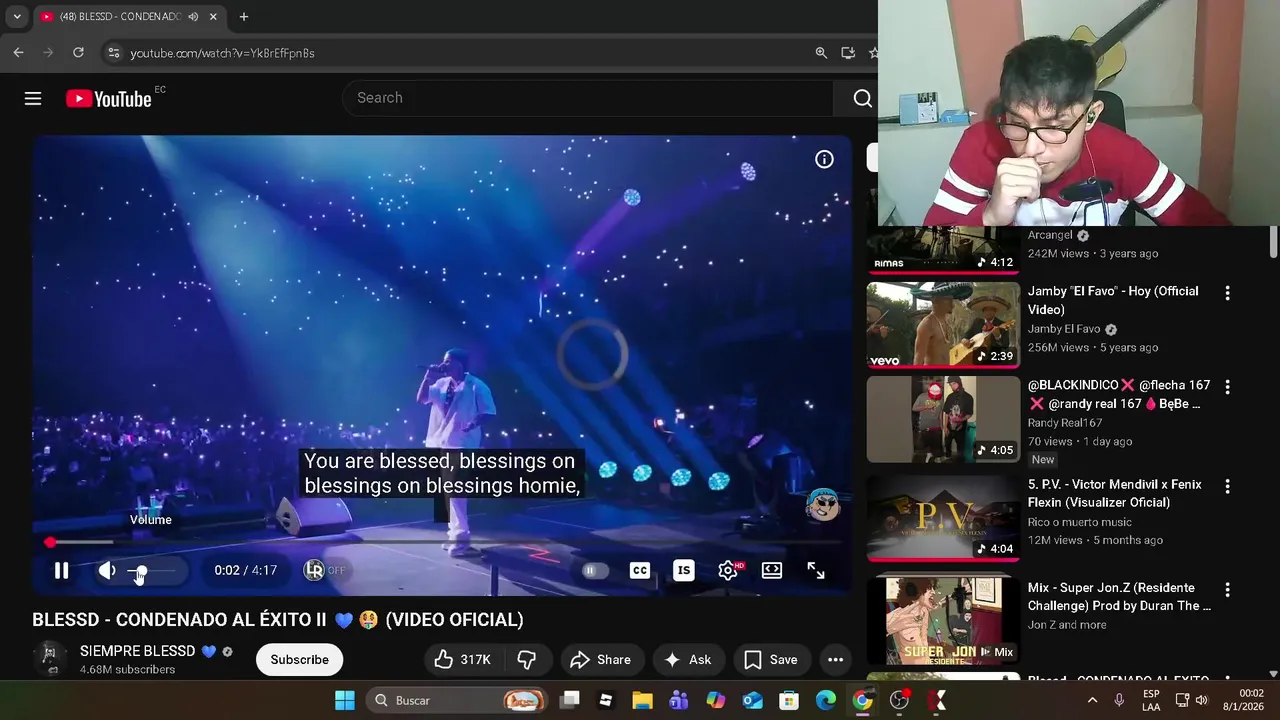This screenshot has width=1280, height=720.
Task: Open the Super Jon.Z Mix thumbnail
Action: click(x=943, y=621)
